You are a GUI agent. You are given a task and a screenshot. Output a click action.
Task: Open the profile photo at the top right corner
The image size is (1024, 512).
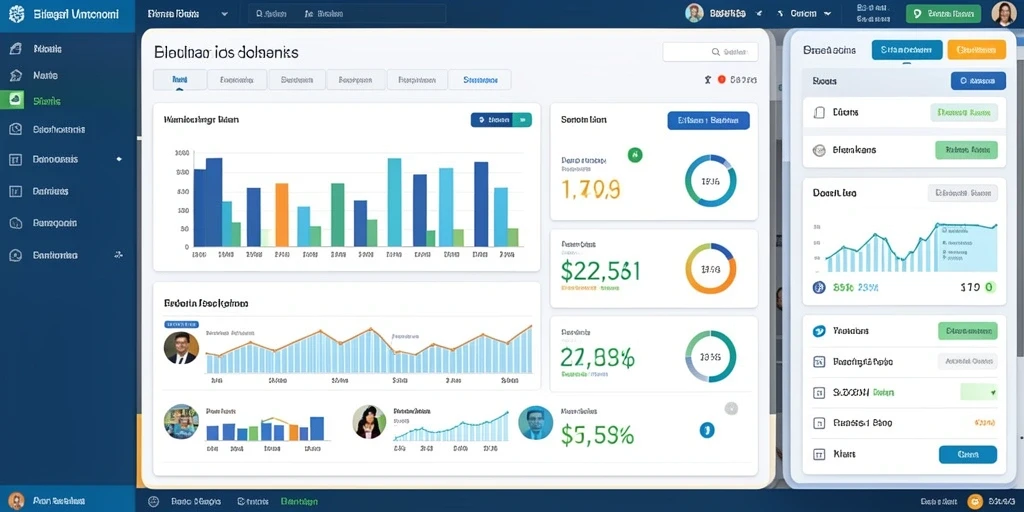coord(1004,14)
